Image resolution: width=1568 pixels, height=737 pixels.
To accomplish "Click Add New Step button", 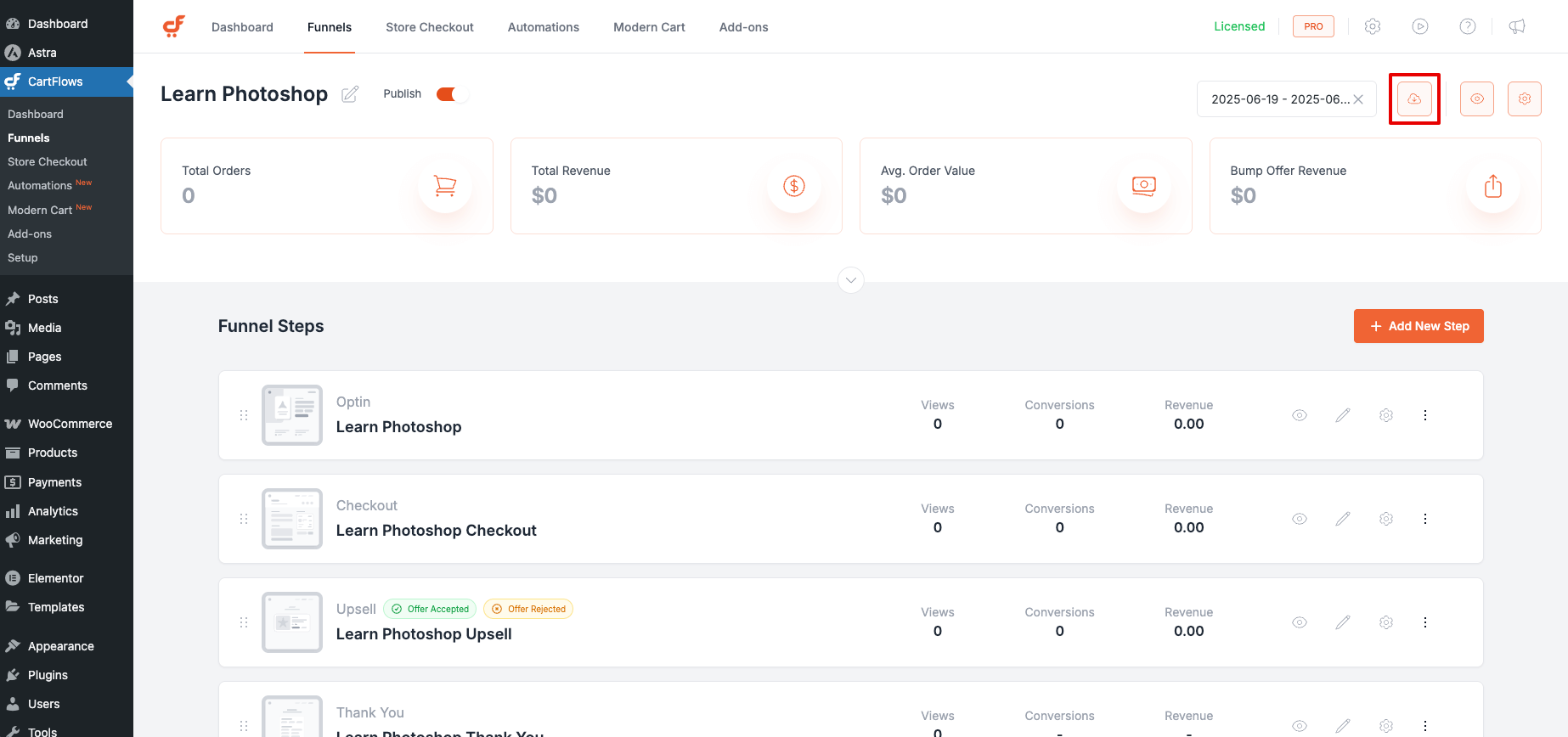I will pyautogui.click(x=1419, y=326).
